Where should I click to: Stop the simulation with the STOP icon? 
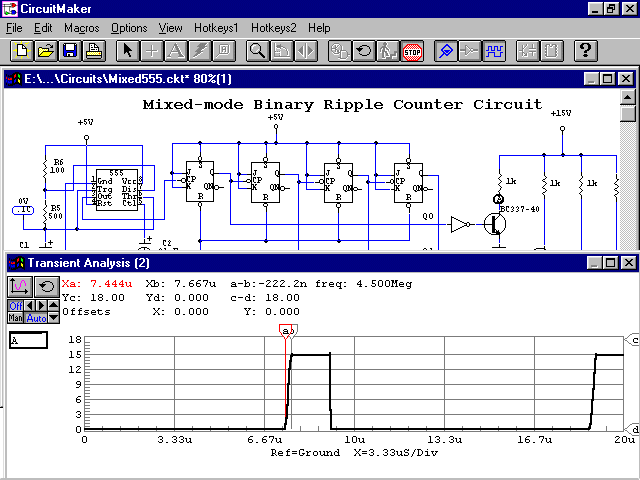pyautogui.click(x=411, y=50)
